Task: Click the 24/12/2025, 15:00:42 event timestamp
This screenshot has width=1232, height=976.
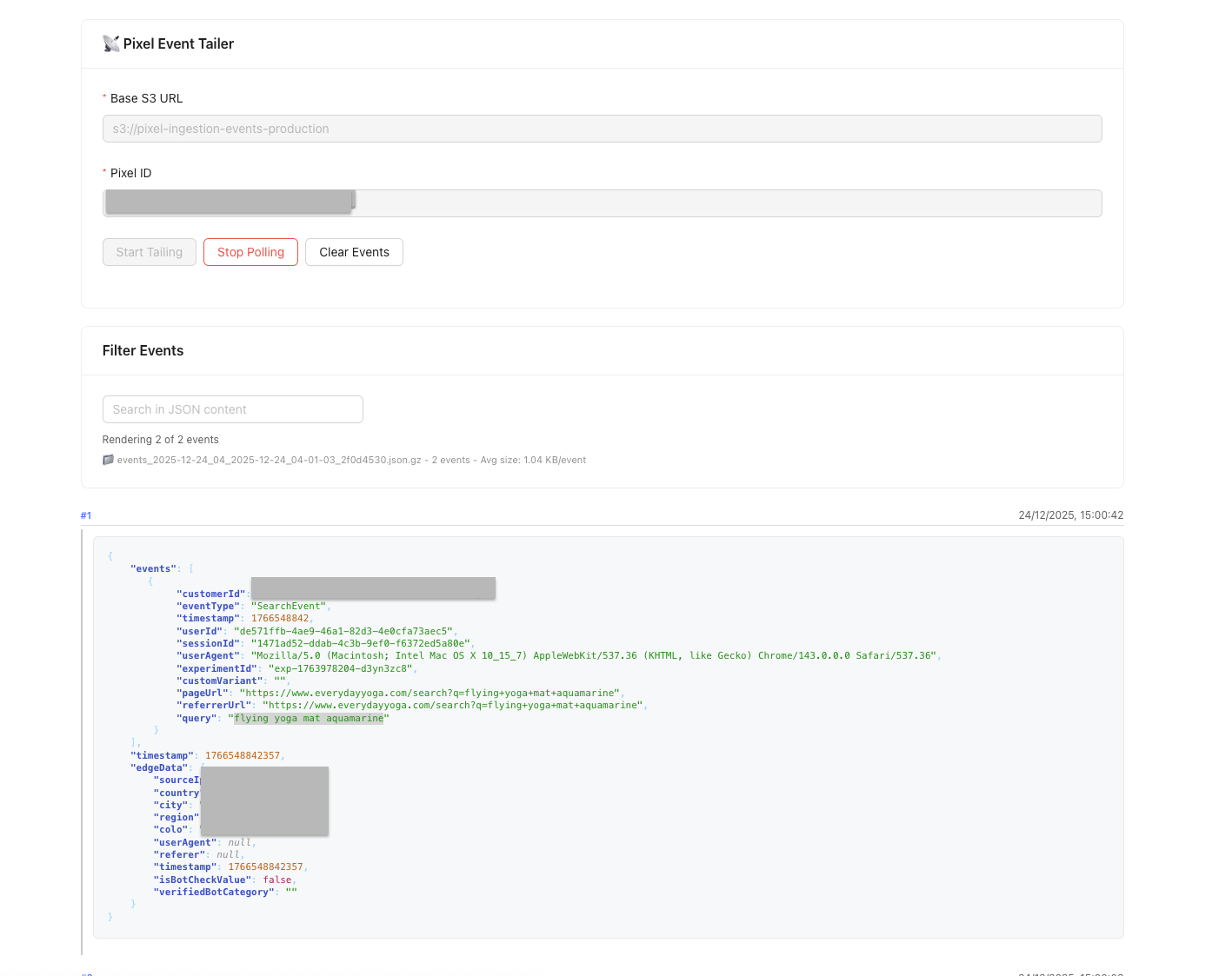Action: 1070,515
